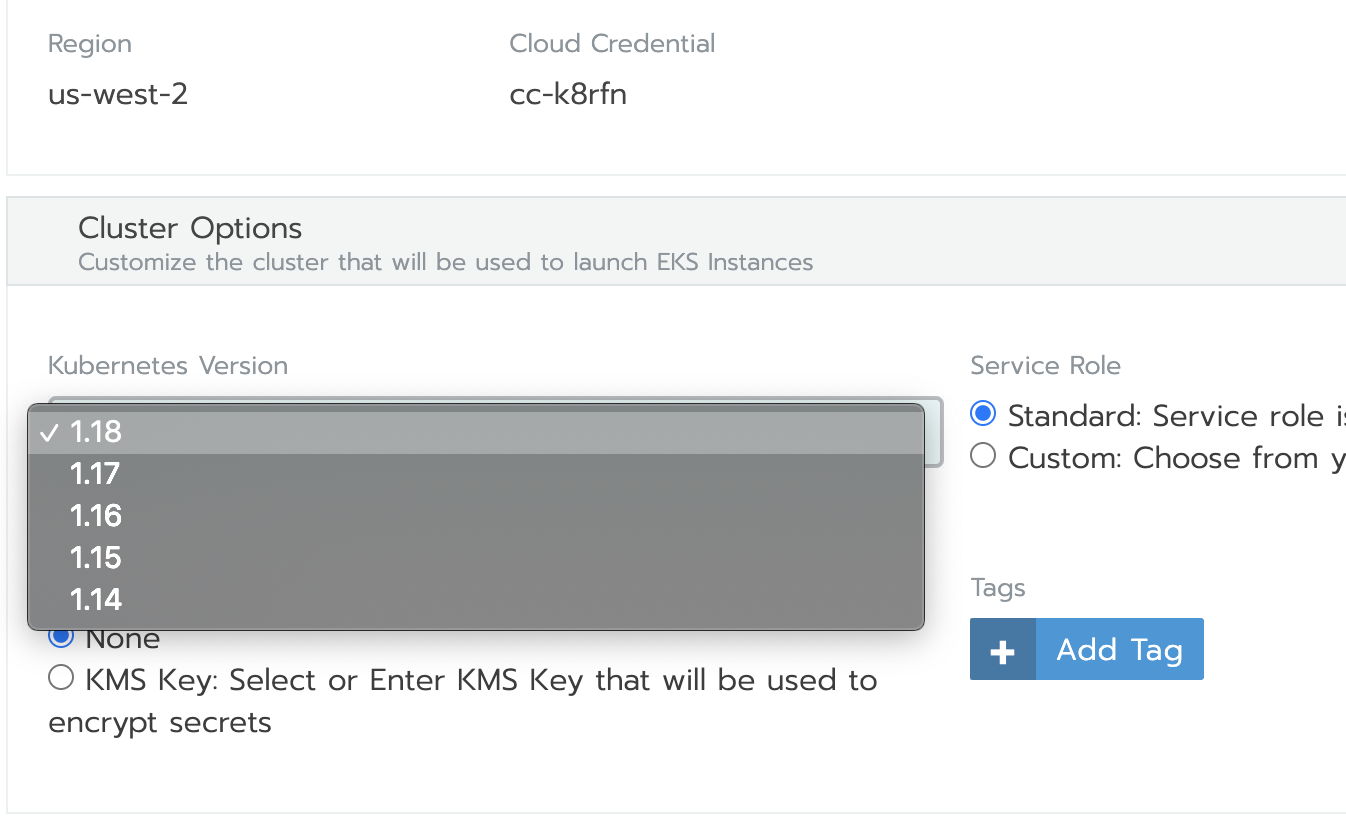Click the checkmark next to version 1.18
Screen dimensions: 1346x832
(47, 432)
